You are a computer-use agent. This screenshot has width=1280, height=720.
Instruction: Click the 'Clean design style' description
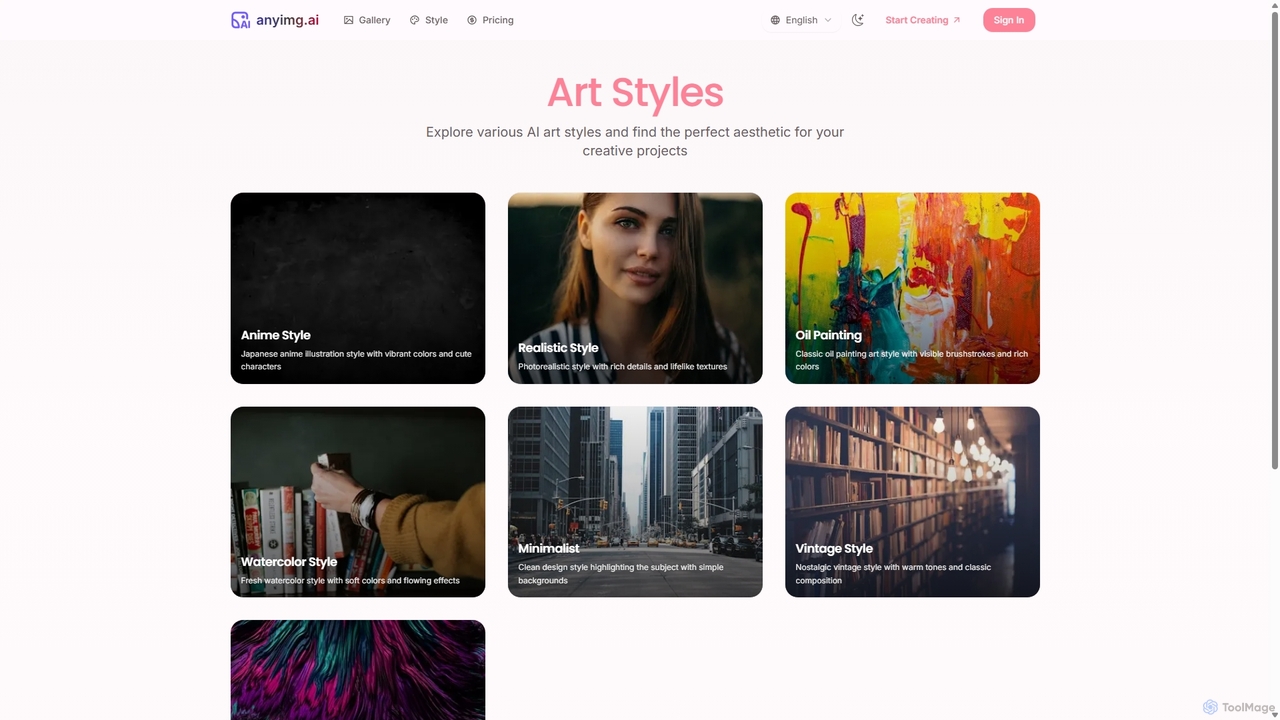620,574
